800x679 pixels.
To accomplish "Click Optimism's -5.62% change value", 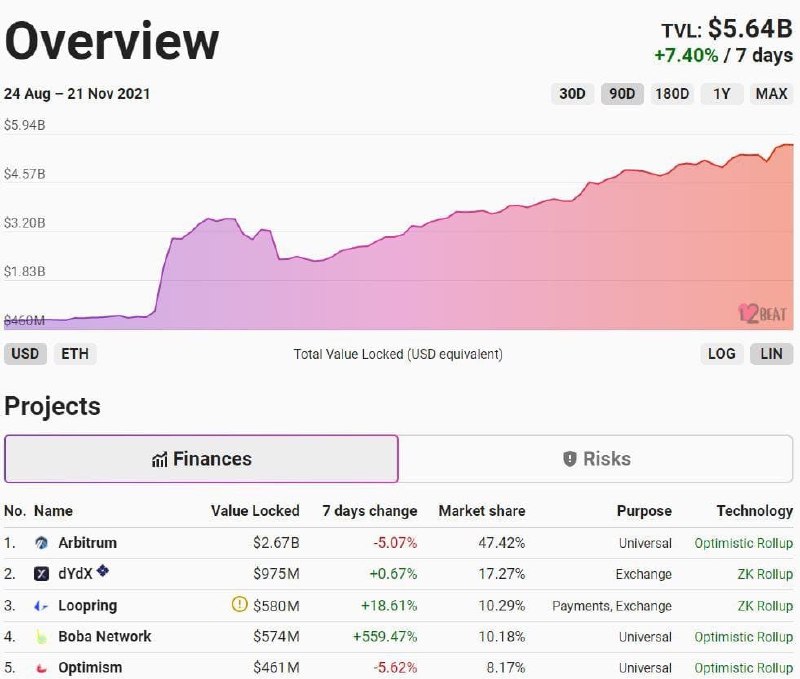I will (x=395, y=668).
